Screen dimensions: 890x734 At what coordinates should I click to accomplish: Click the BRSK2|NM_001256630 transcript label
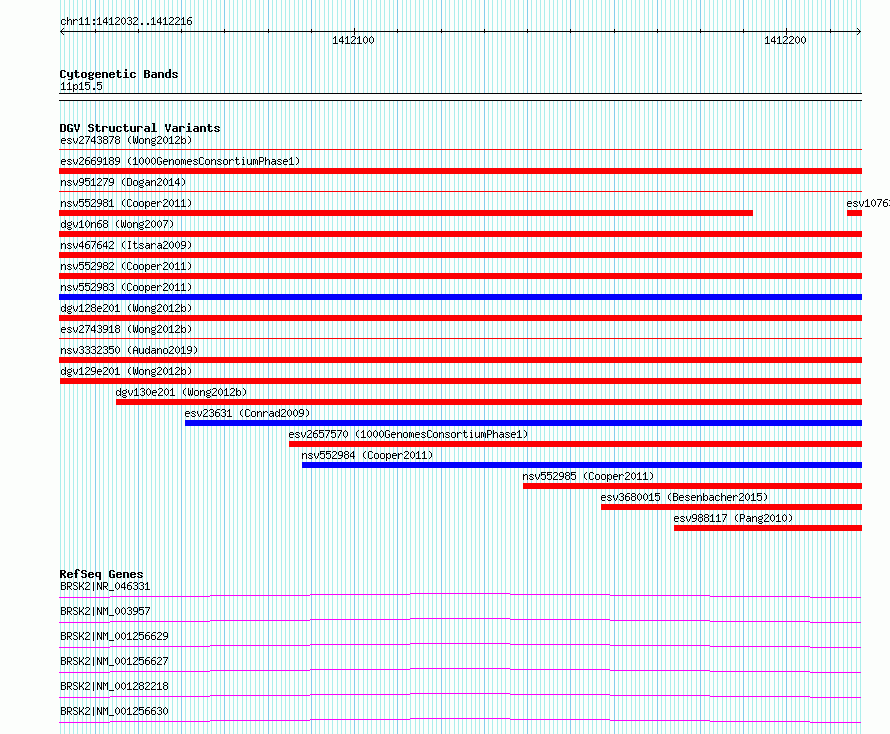pyautogui.click(x=114, y=711)
